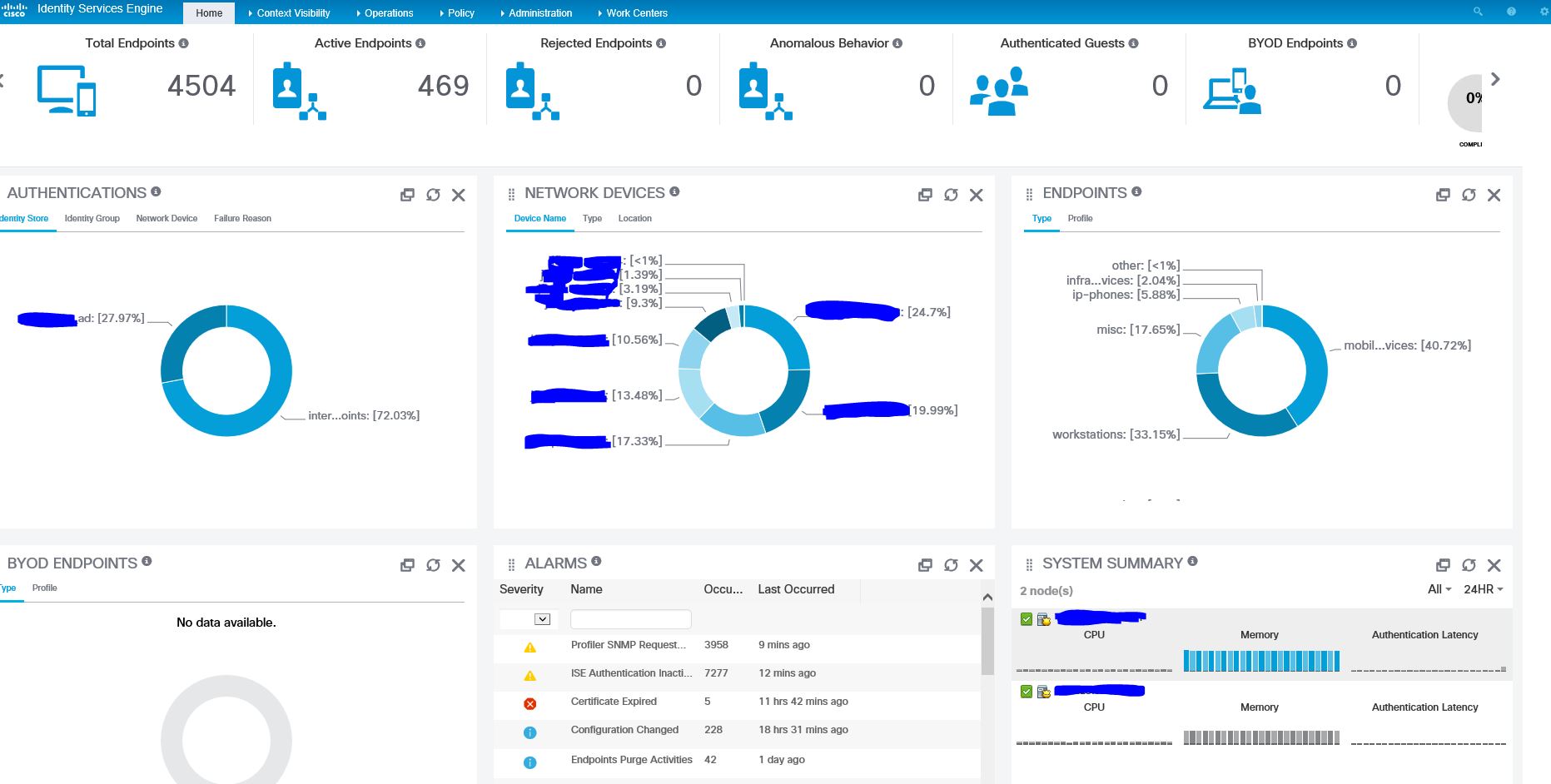Open Certificate Expired alarm
This screenshot has width=1551, height=784.
pyautogui.click(x=614, y=702)
